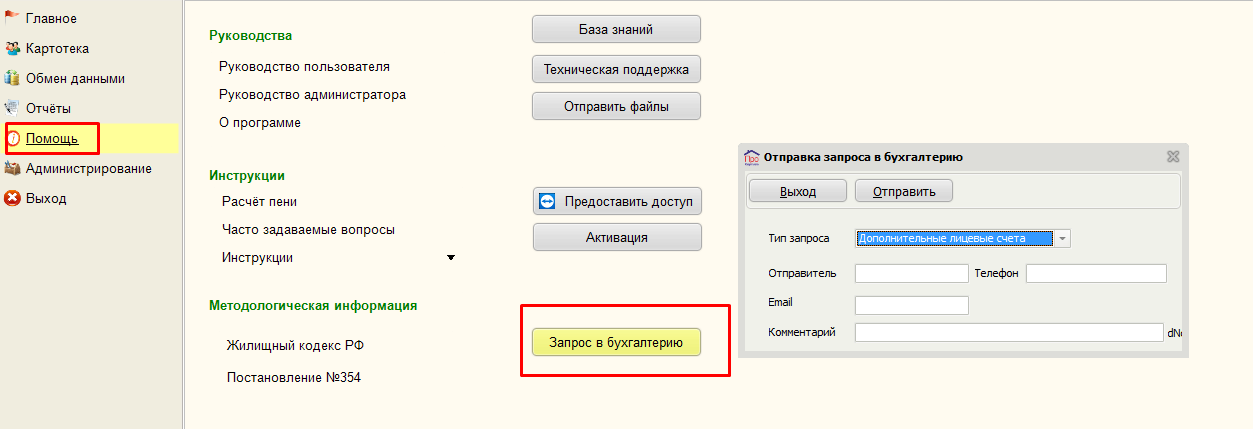Image resolution: width=1253 pixels, height=429 pixels.
Task: Open the Тип запроса dropdown arrow
Action: (1063, 238)
